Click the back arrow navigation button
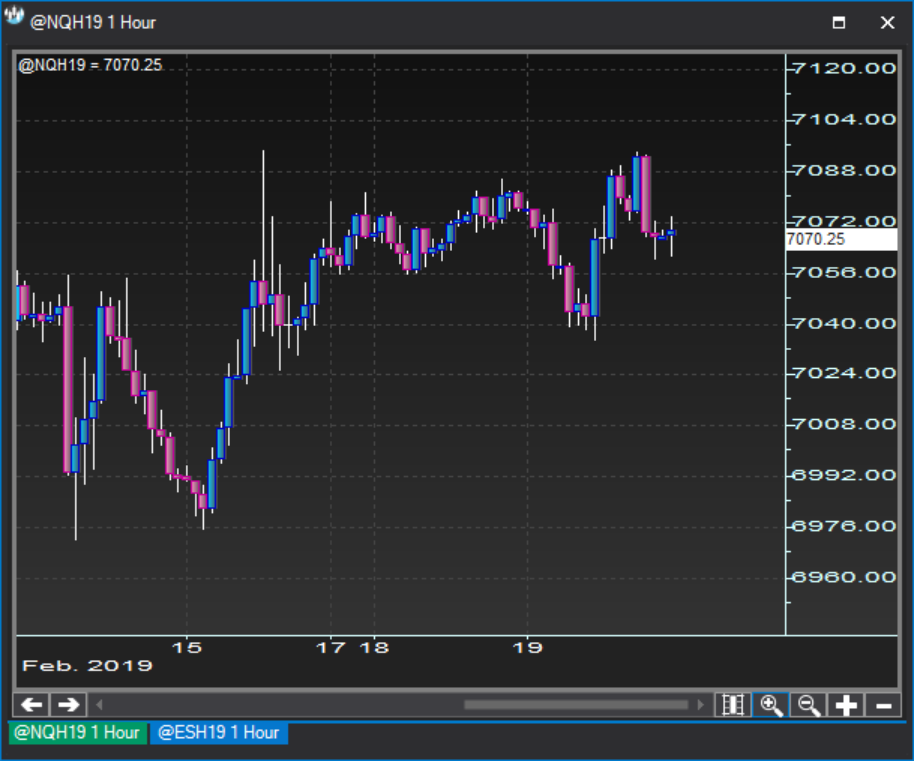The image size is (914, 761). pos(31,705)
